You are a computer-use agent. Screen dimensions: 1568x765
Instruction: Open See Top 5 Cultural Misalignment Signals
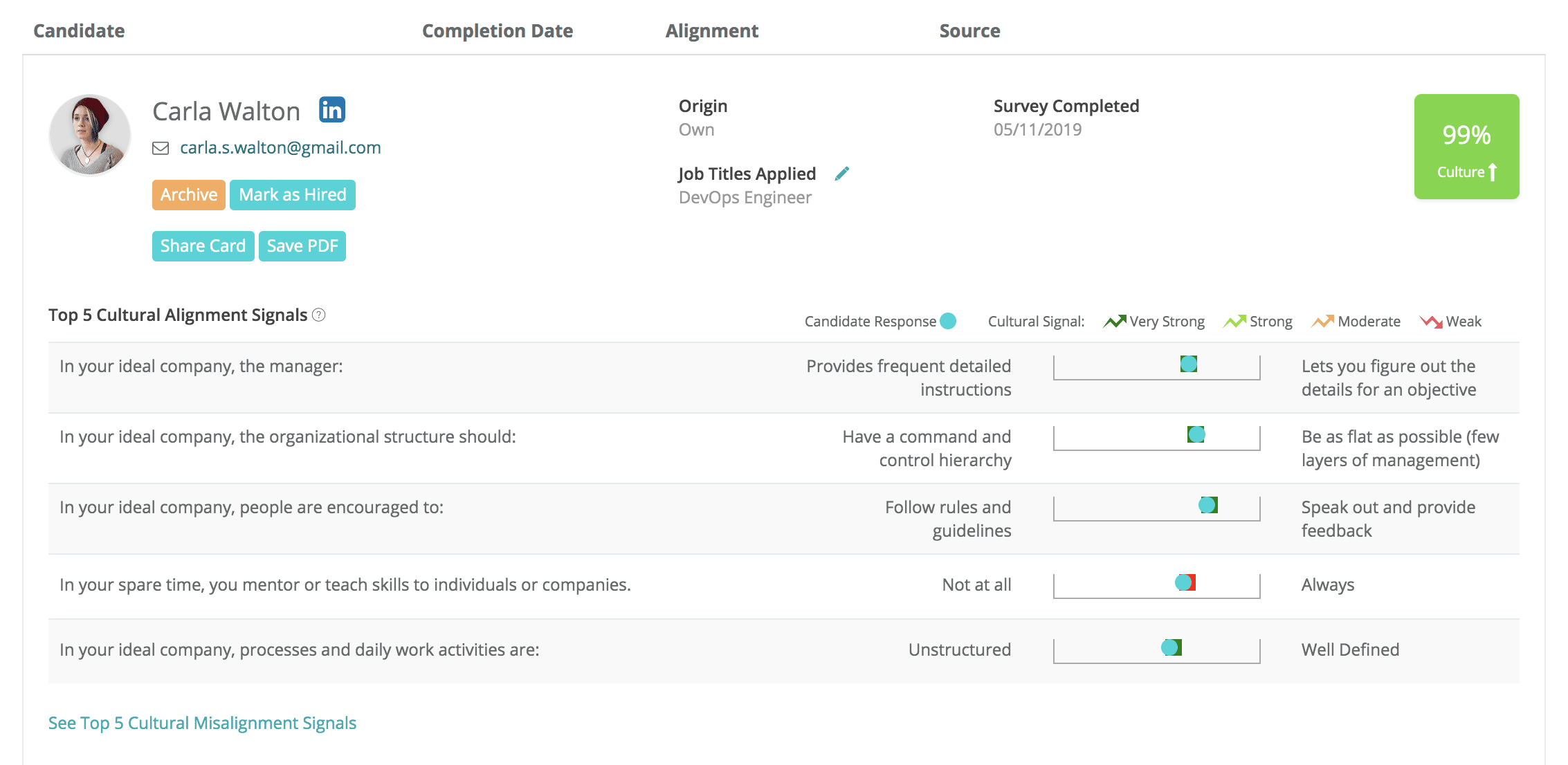click(202, 723)
